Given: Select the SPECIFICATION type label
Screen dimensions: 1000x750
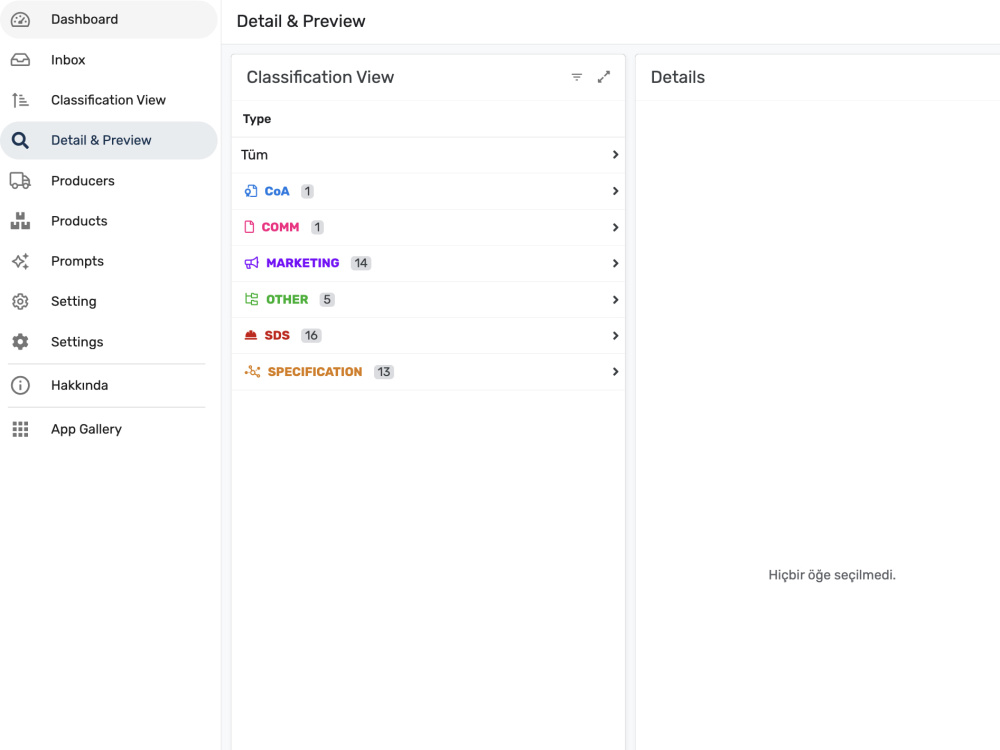Looking at the screenshot, I should click(314, 372).
